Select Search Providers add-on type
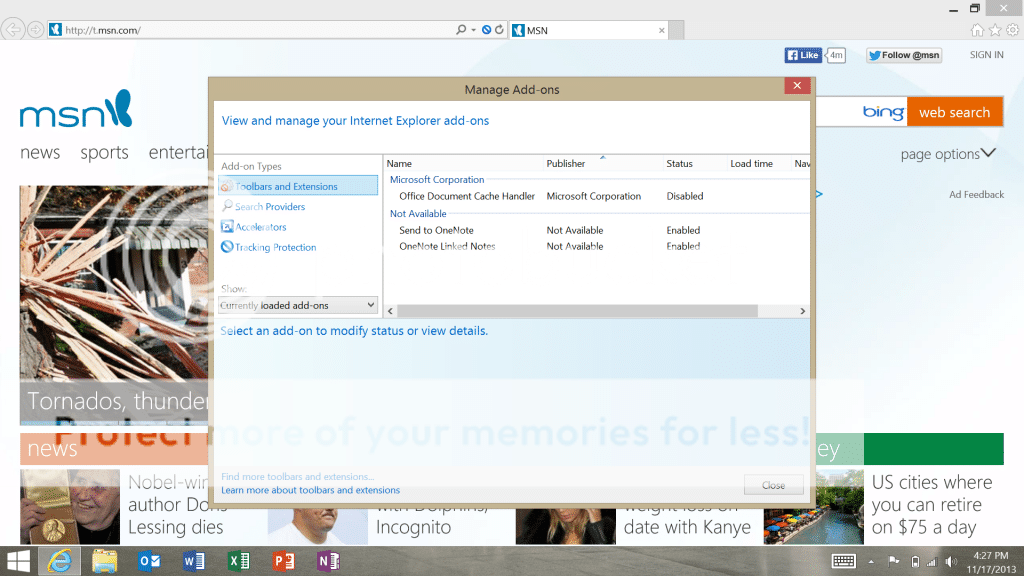The height and width of the screenshot is (576, 1024). [269, 207]
